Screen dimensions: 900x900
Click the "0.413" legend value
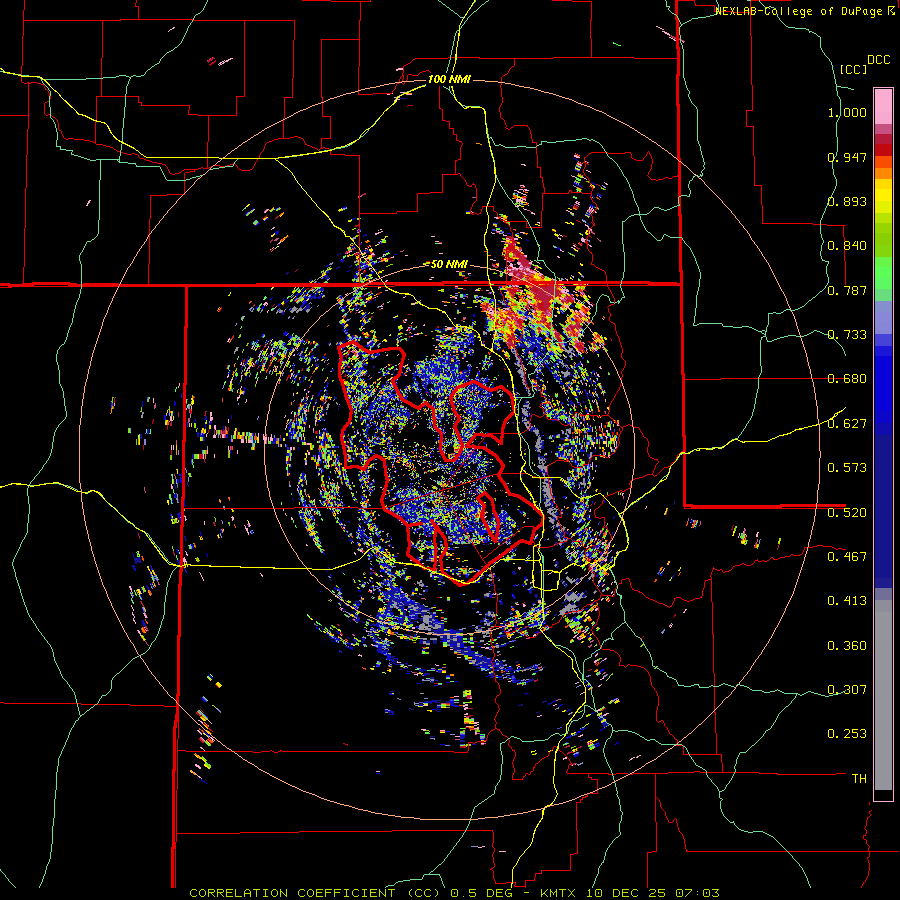pyautogui.click(x=847, y=601)
